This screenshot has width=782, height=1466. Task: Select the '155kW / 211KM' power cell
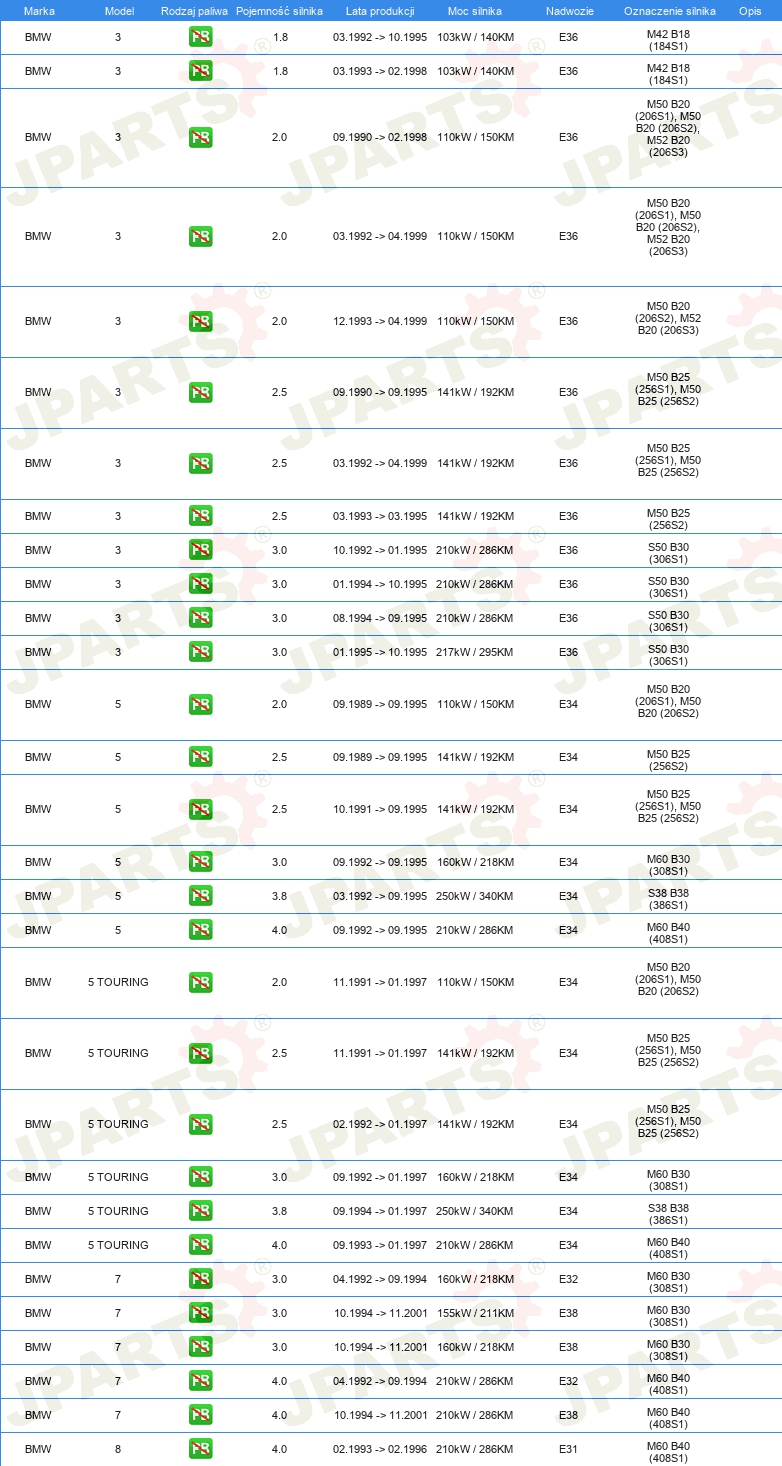(x=475, y=1314)
